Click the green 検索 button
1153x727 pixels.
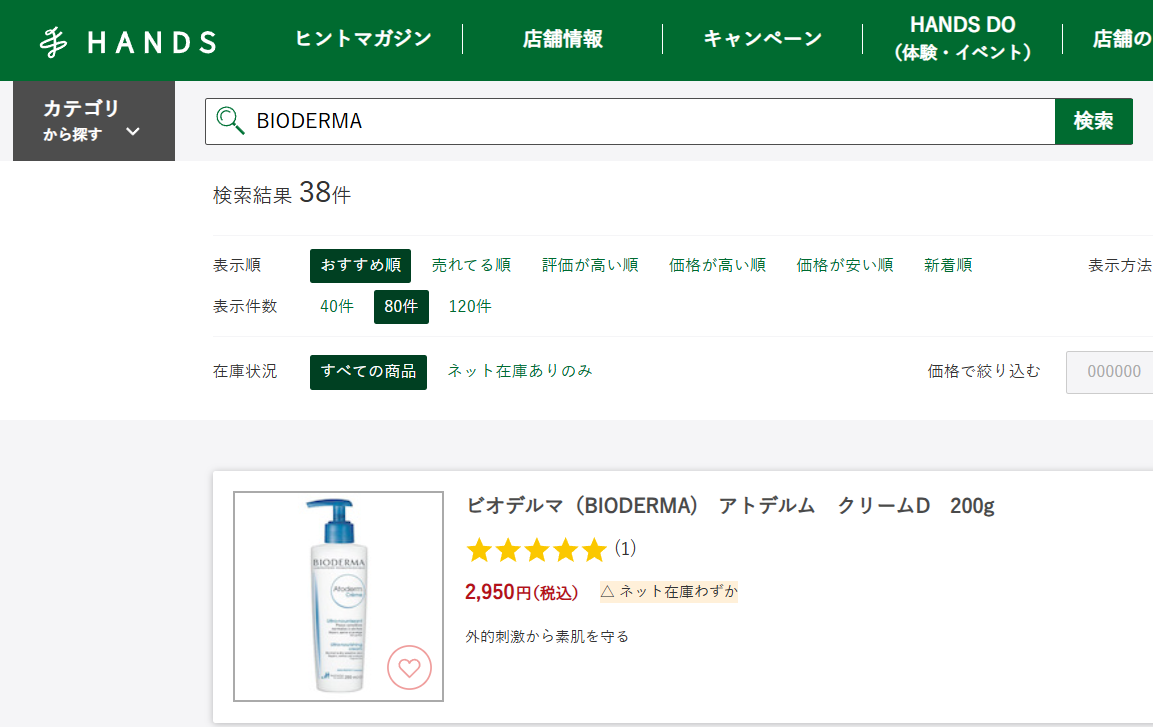(x=1093, y=121)
